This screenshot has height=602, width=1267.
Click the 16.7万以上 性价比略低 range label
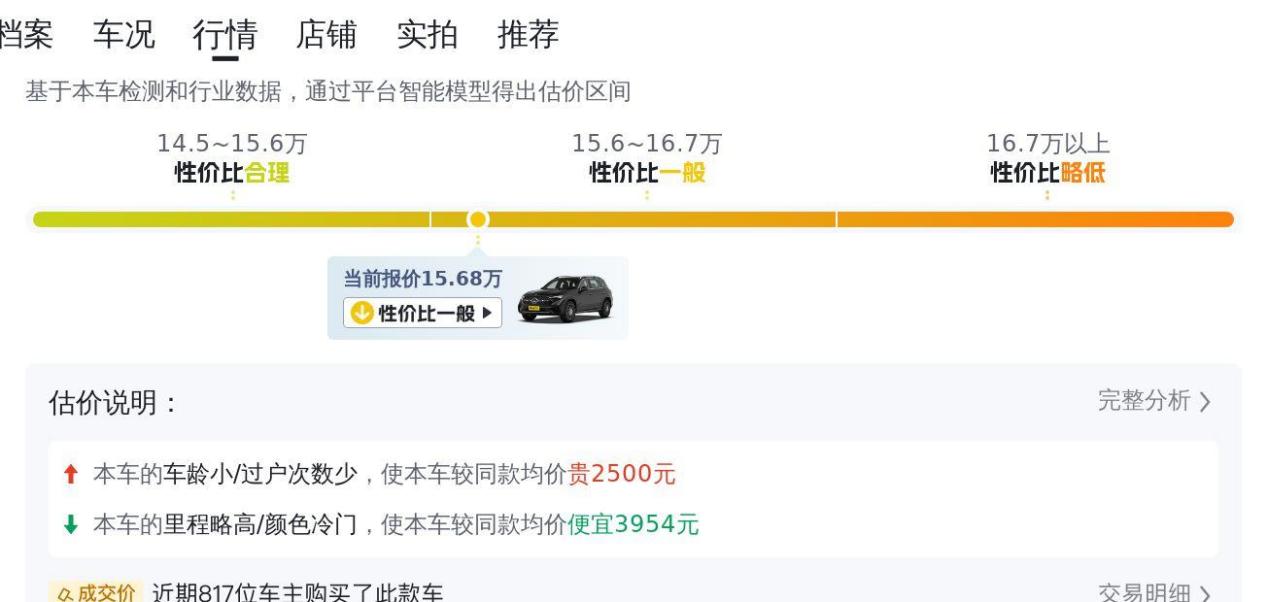(x=1048, y=159)
